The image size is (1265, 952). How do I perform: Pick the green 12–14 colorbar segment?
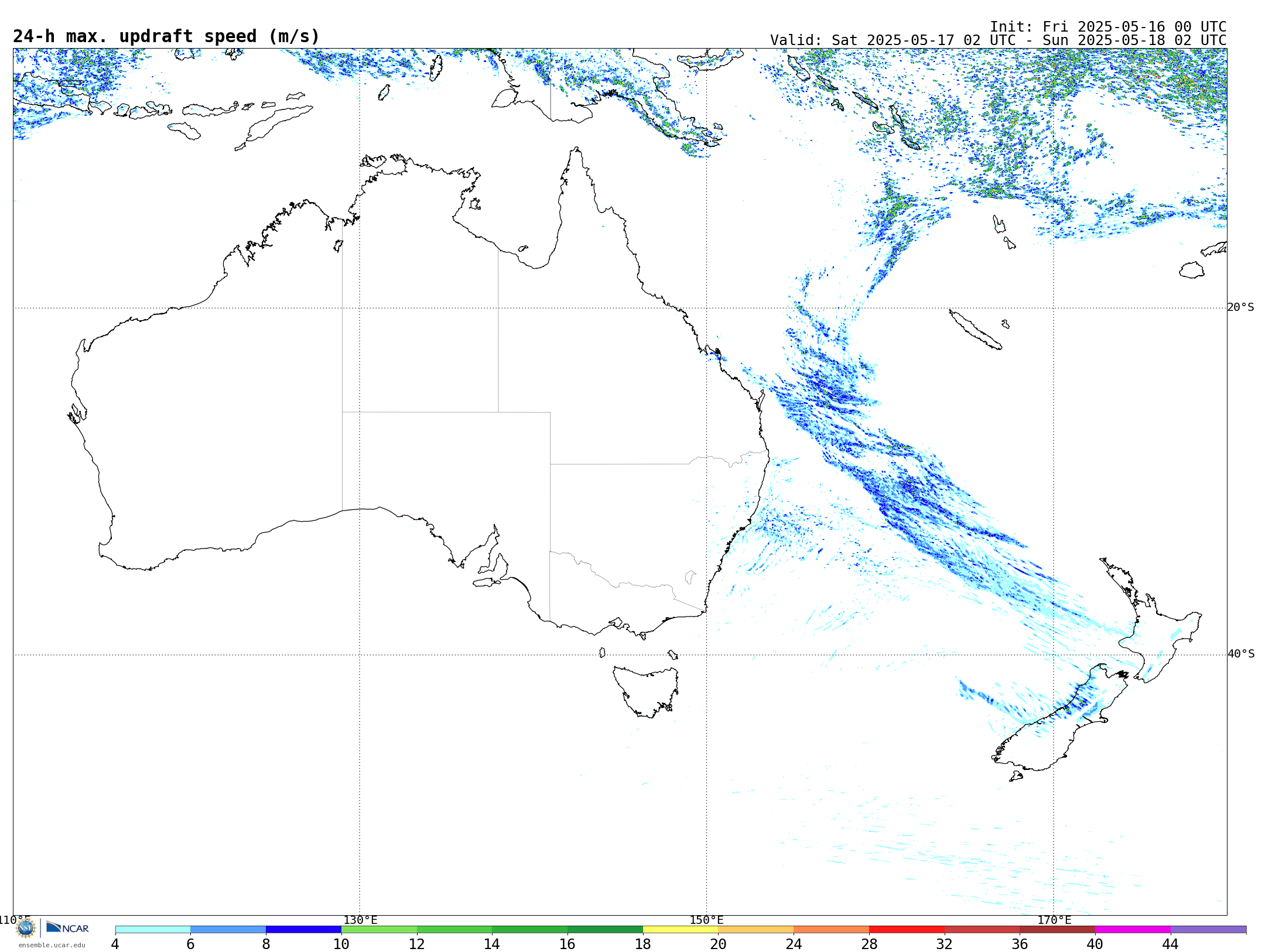pos(454,930)
